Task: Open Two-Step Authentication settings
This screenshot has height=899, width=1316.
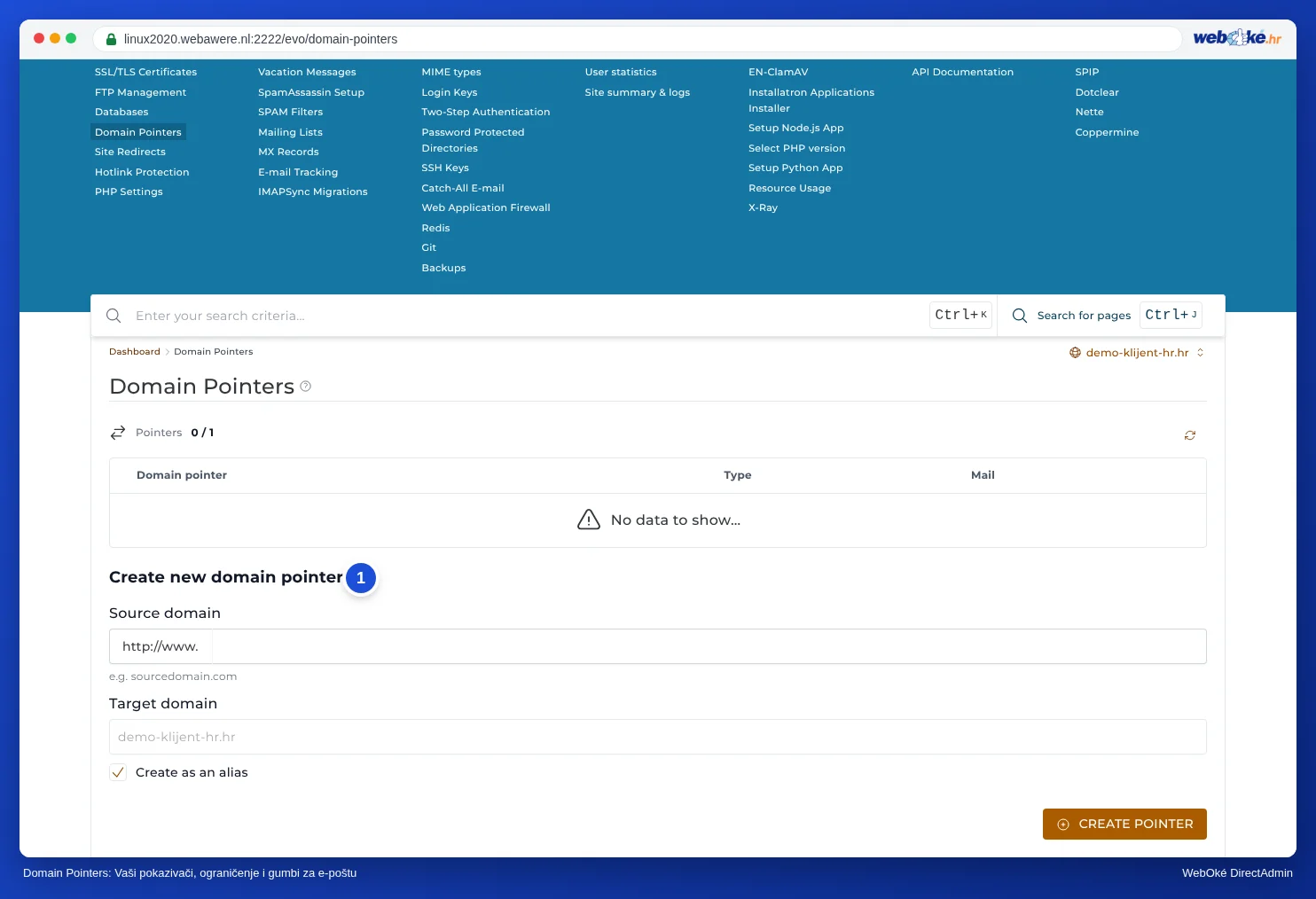Action: pyautogui.click(x=486, y=112)
